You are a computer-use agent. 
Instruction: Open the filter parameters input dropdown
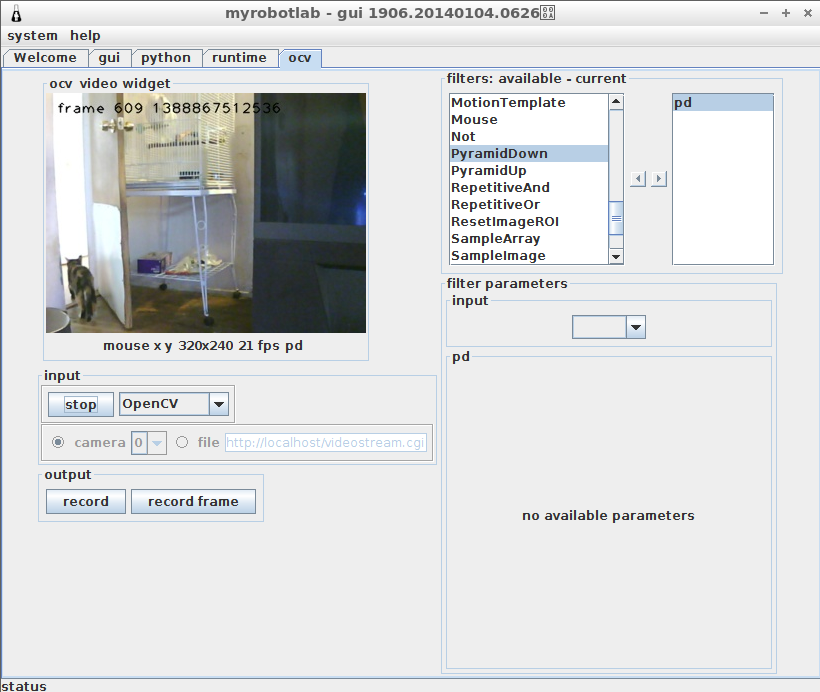pyautogui.click(x=635, y=327)
